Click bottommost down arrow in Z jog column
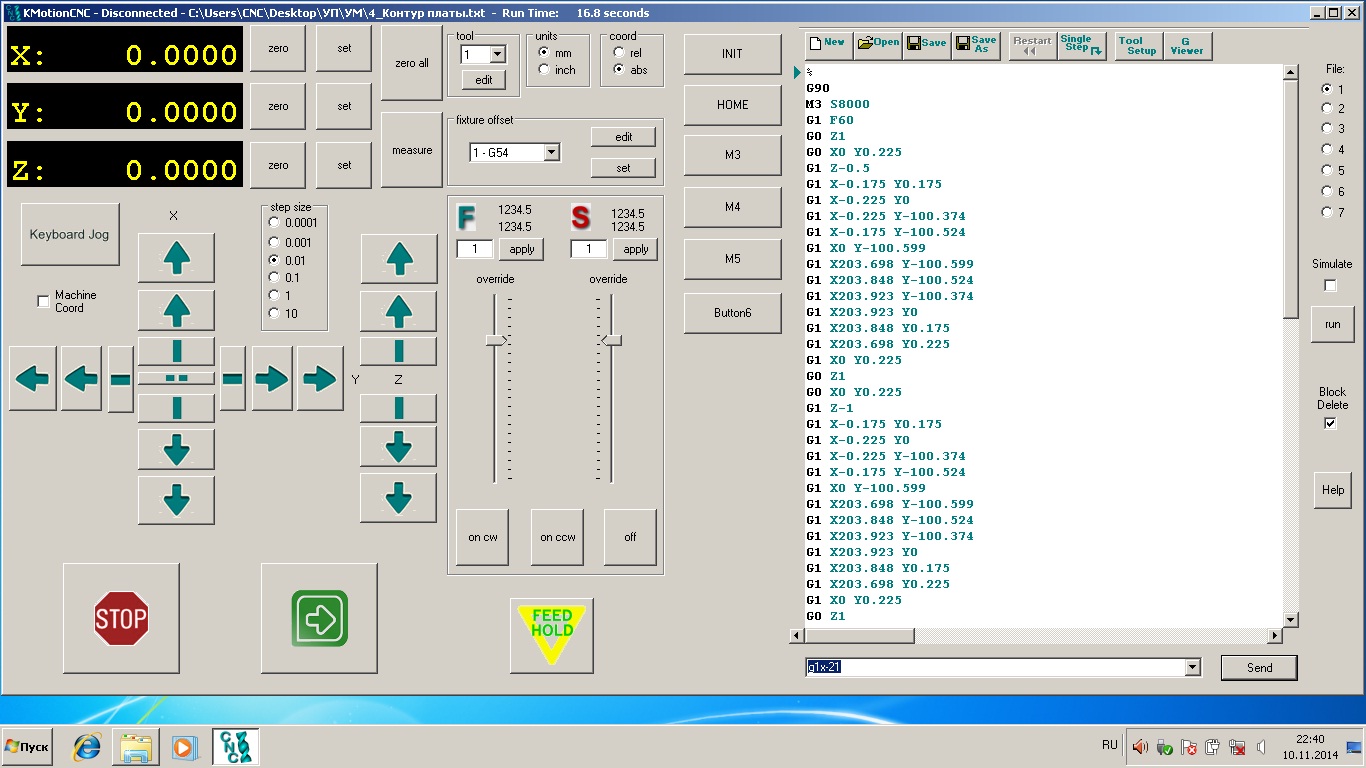The height and width of the screenshot is (768, 1366). [398, 497]
